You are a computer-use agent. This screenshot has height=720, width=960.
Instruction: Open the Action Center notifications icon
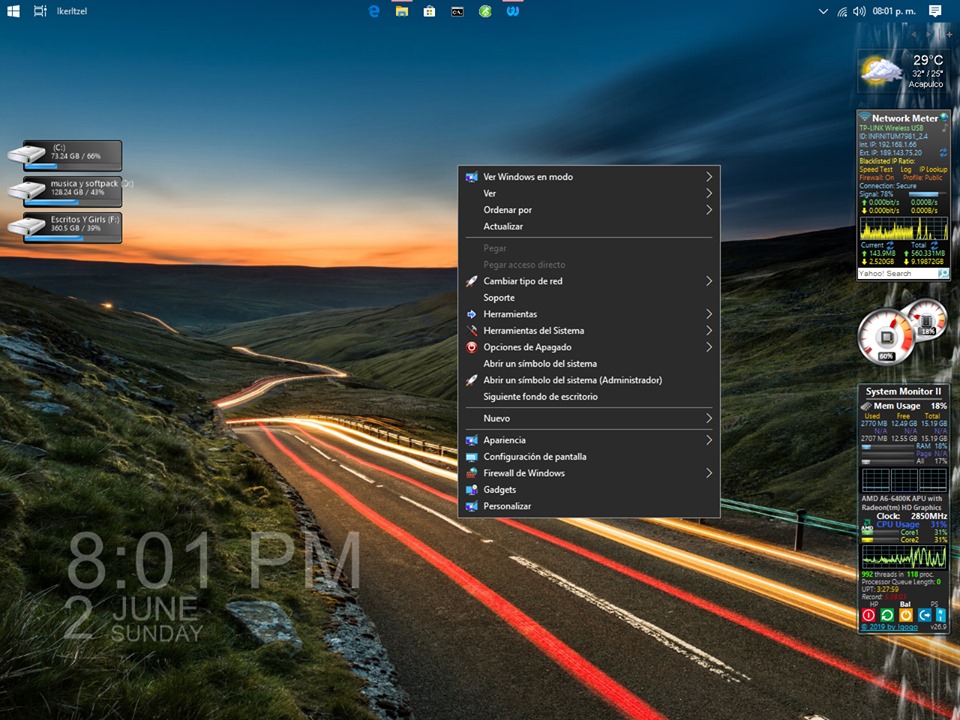click(x=935, y=11)
